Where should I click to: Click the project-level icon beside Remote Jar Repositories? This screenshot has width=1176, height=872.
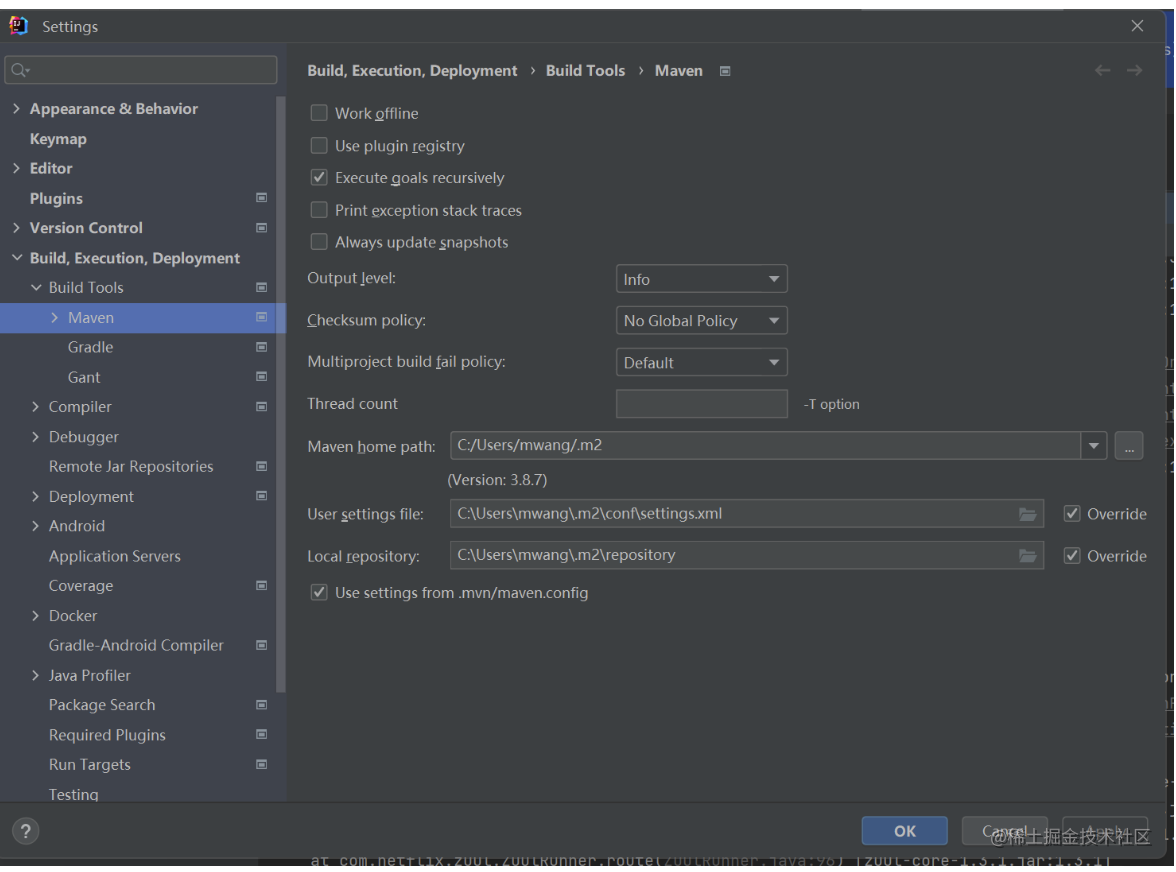262,466
